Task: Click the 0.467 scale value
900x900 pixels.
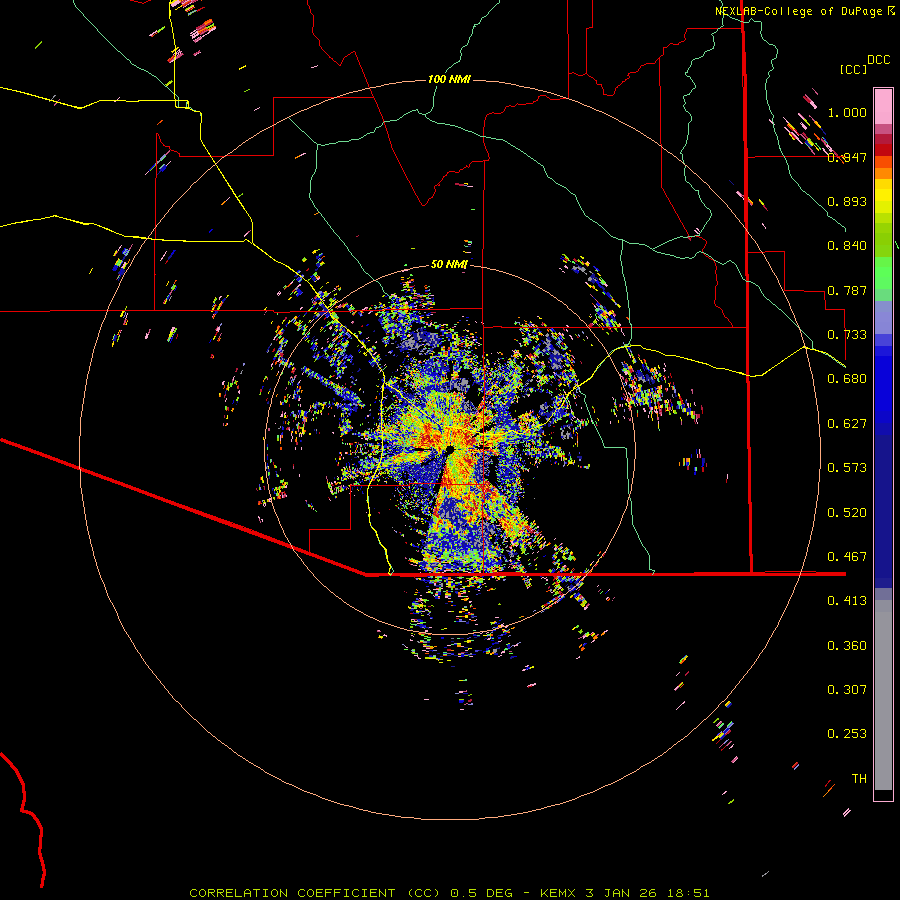Action: tap(847, 557)
